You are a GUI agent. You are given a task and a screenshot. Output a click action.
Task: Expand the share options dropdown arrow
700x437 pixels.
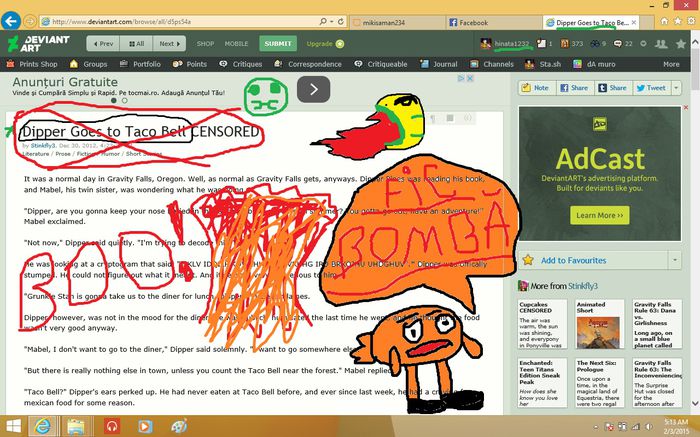click(x=676, y=88)
